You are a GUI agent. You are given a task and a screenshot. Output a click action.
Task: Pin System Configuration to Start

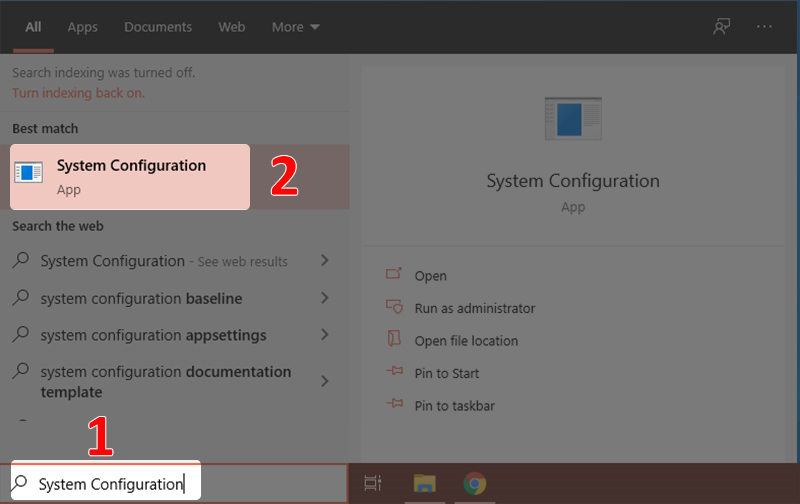coord(446,373)
